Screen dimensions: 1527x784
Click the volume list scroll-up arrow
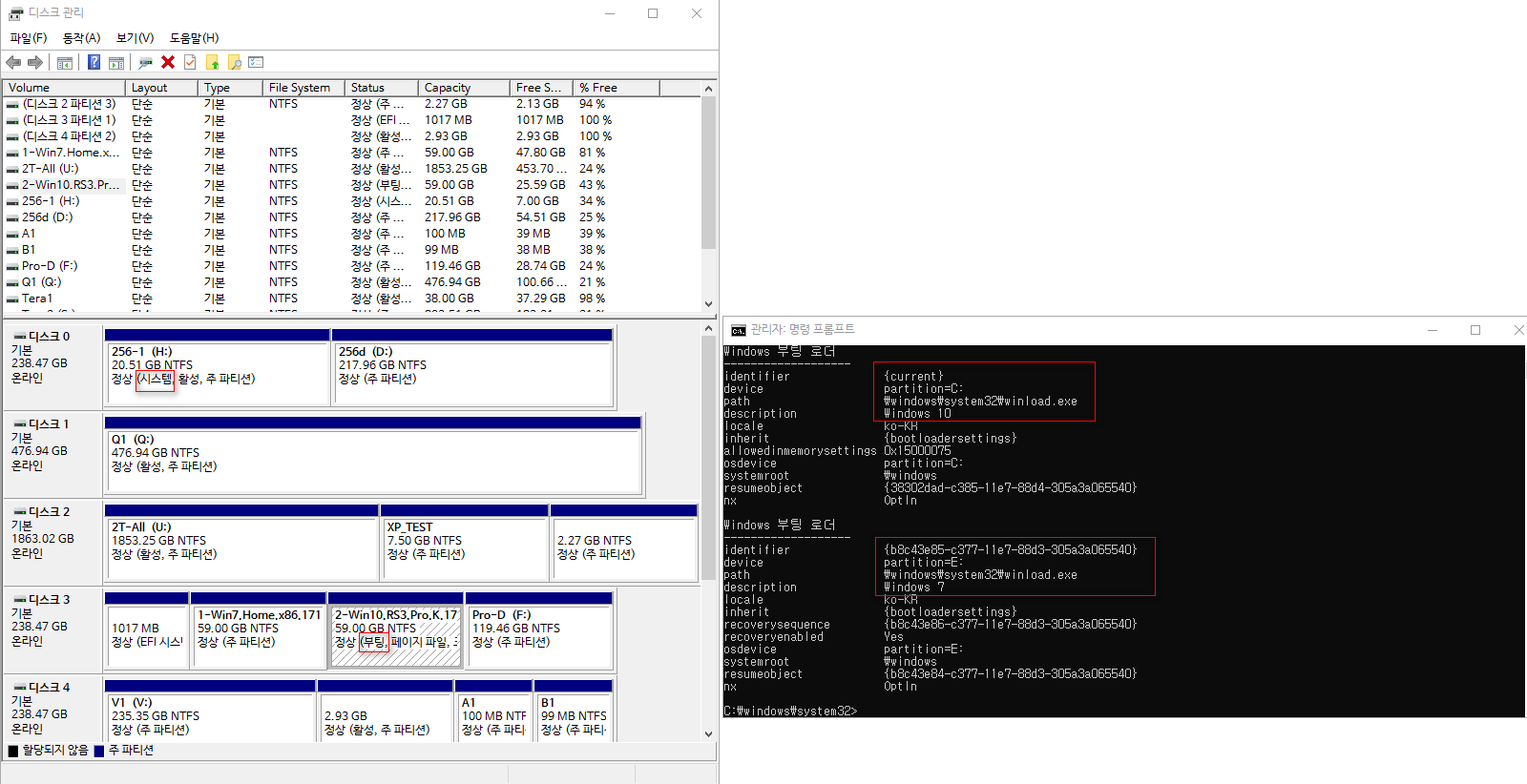pos(708,89)
